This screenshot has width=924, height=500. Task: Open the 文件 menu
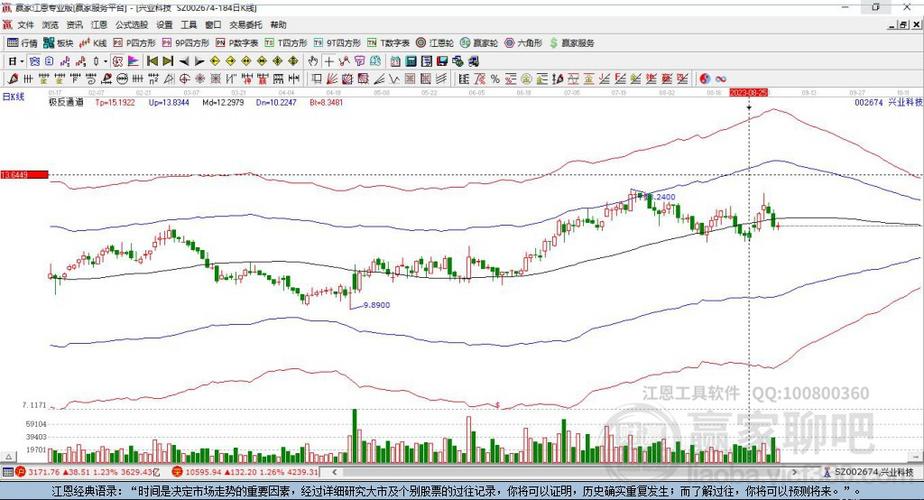pyautogui.click(x=25, y=25)
